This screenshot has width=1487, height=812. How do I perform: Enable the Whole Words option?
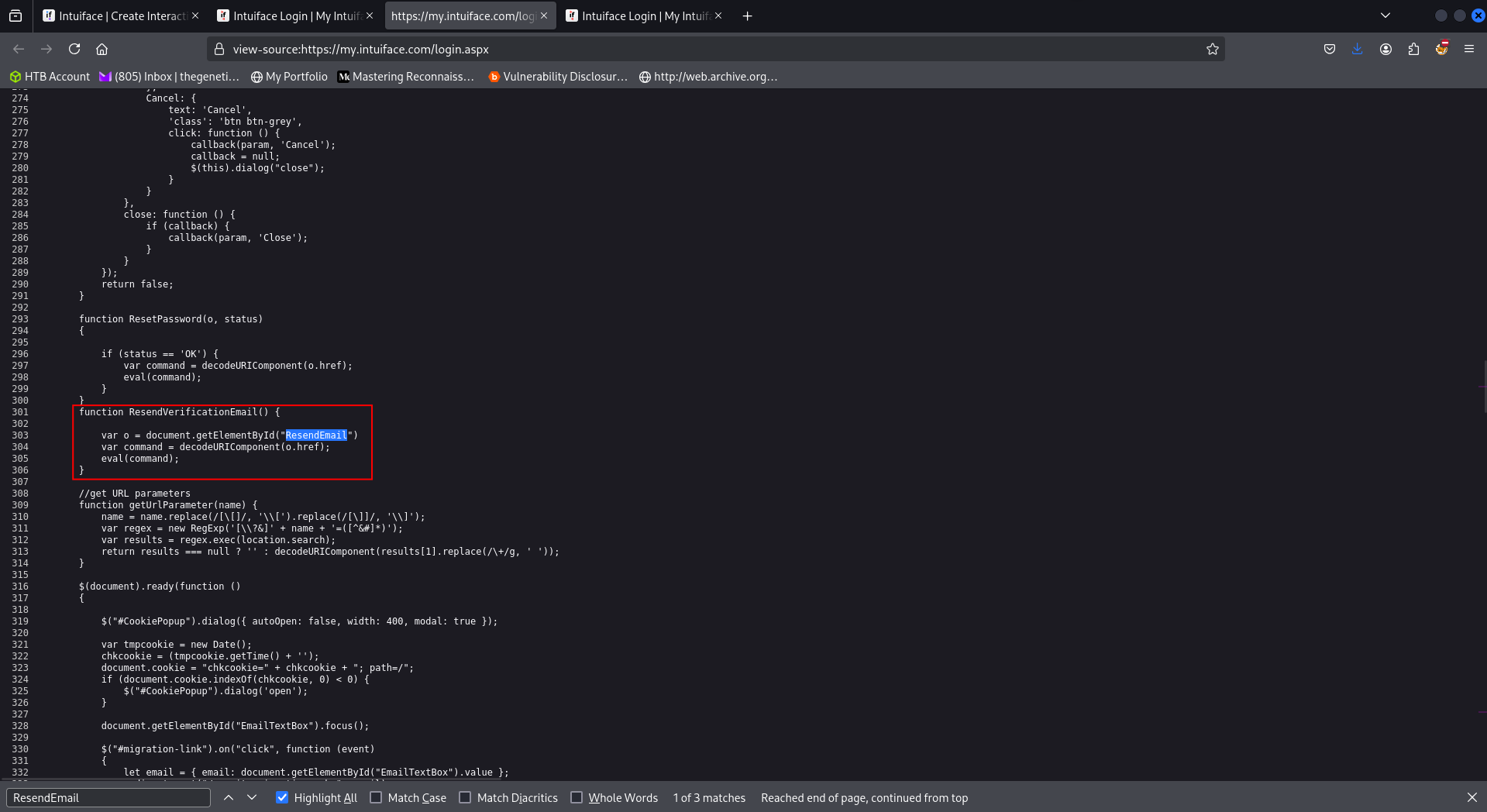click(x=577, y=797)
